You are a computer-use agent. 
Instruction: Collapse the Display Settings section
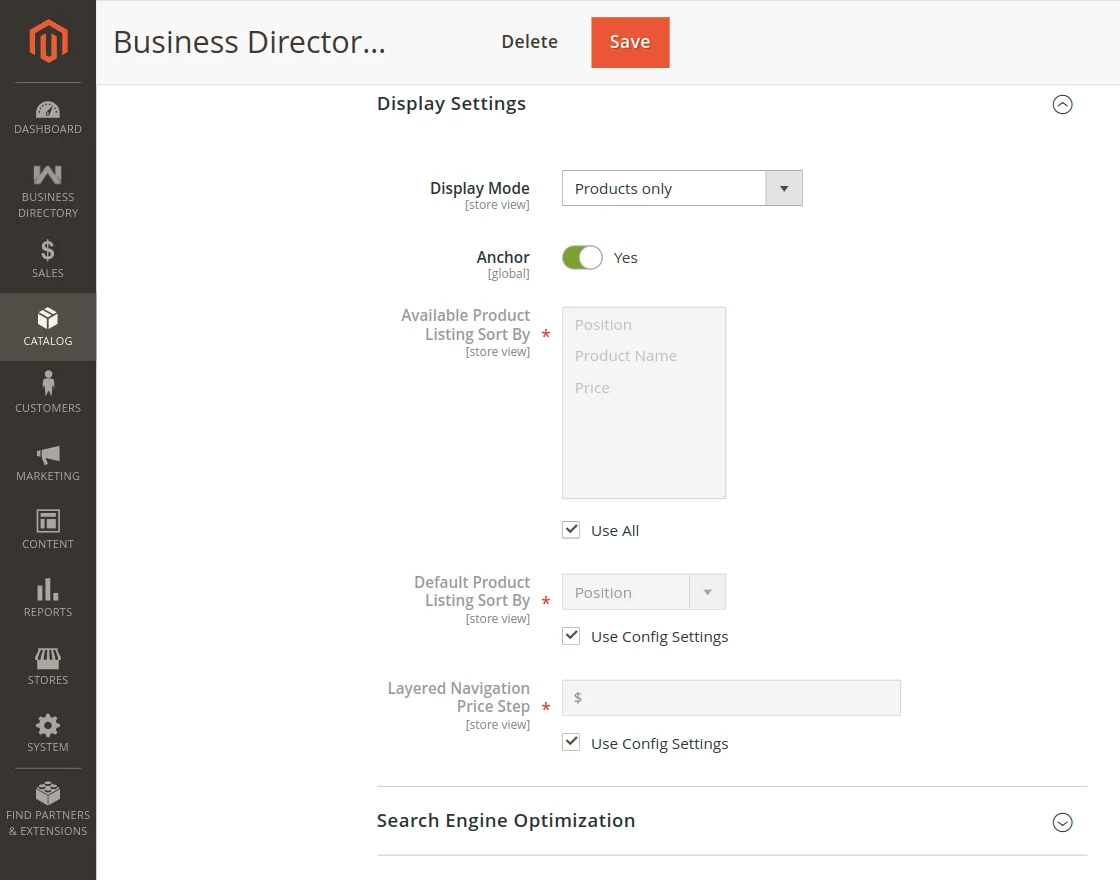[1062, 104]
